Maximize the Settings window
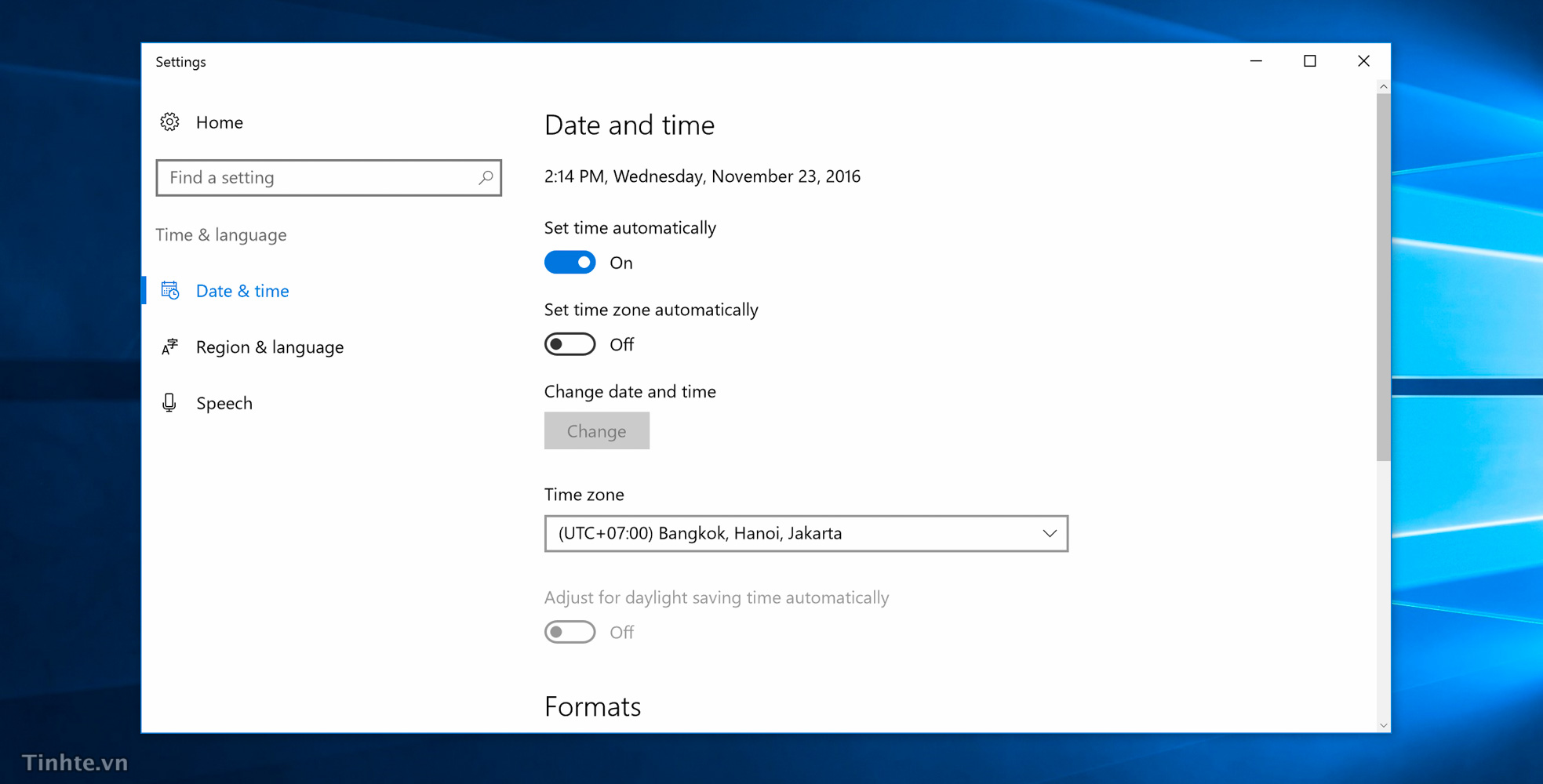This screenshot has width=1543, height=784. (x=1310, y=61)
